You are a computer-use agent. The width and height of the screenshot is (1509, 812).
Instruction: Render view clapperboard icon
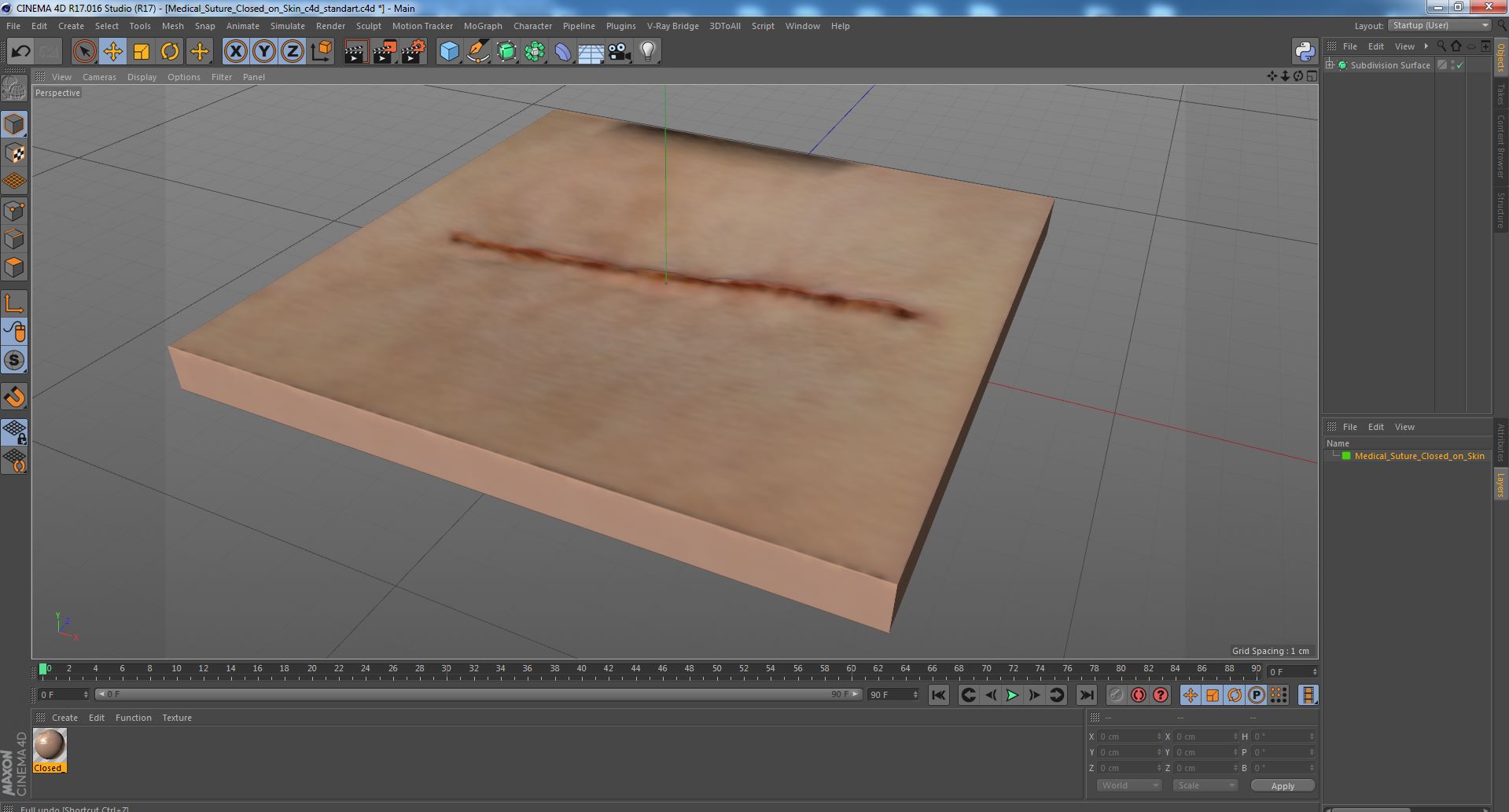point(355,52)
